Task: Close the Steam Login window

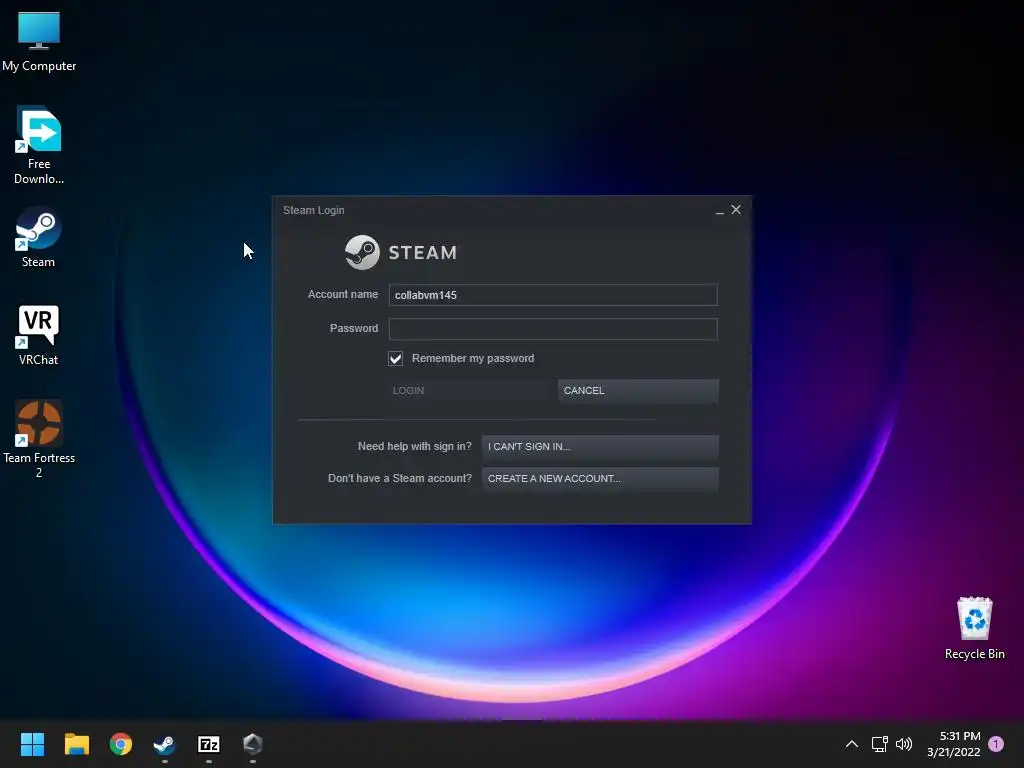Action: pos(736,210)
